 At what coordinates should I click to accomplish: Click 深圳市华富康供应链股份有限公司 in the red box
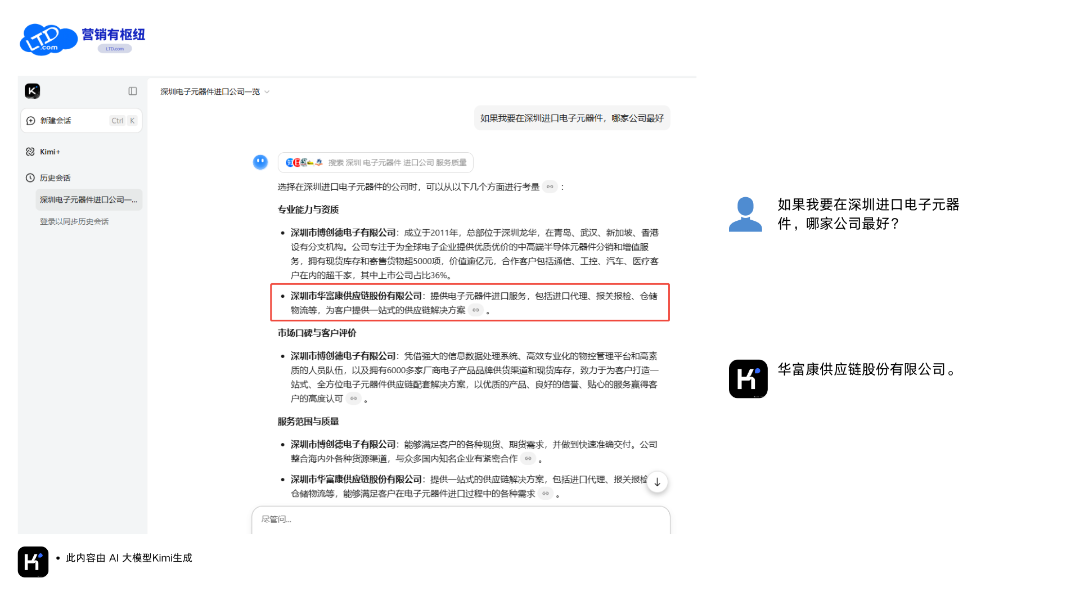point(356,296)
